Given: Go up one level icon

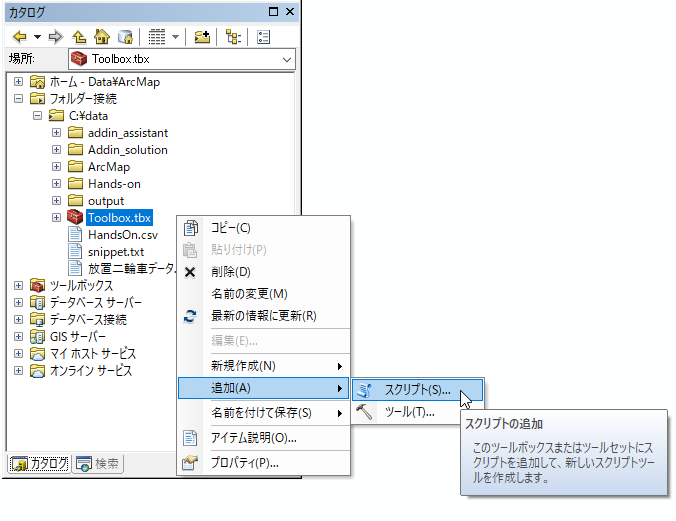Looking at the screenshot, I should (x=79, y=37).
